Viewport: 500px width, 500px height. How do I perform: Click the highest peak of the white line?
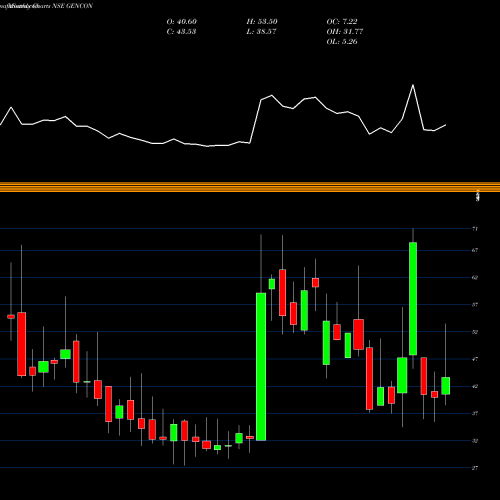coord(413,85)
